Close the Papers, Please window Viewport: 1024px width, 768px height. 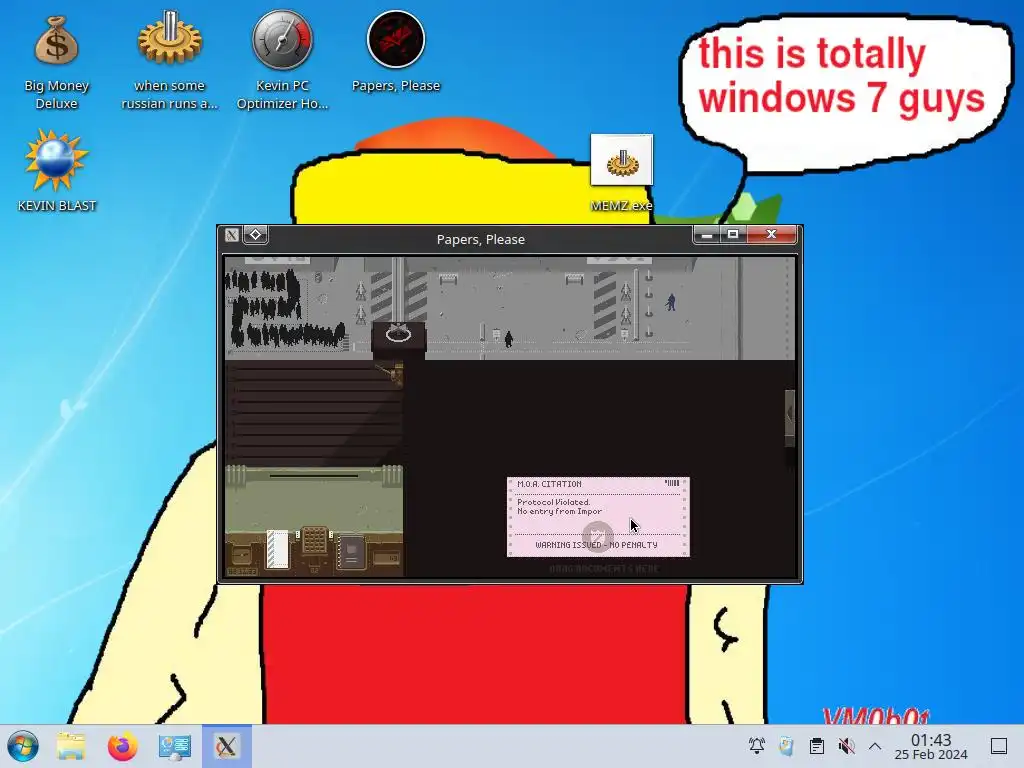click(x=771, y=234)
